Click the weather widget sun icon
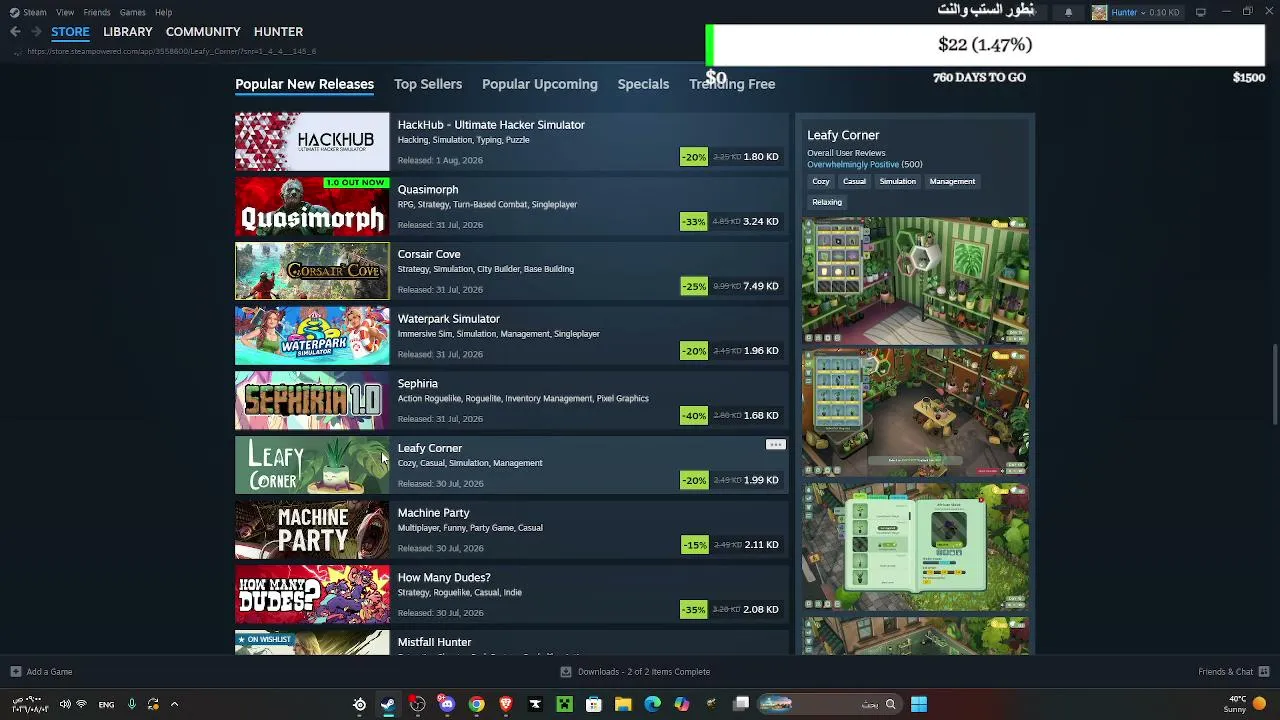Image resolution: width=1280 pixels, height=720 pixels. (x=1259, y=704)
